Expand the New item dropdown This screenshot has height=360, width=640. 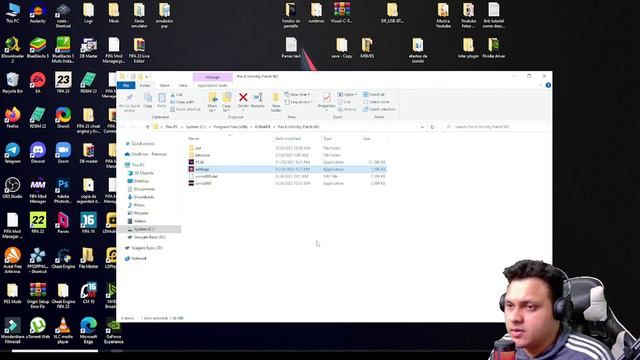click(x=297, y=95)
